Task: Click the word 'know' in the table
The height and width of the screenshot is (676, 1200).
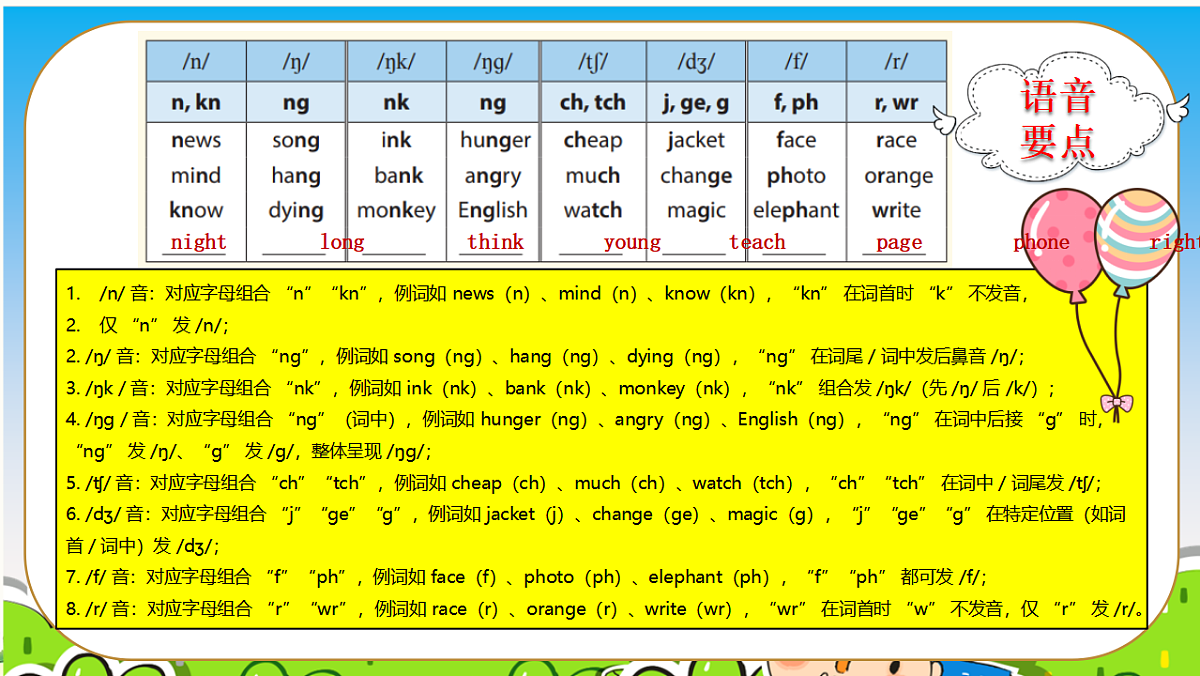Action: [x=196, y=210]
